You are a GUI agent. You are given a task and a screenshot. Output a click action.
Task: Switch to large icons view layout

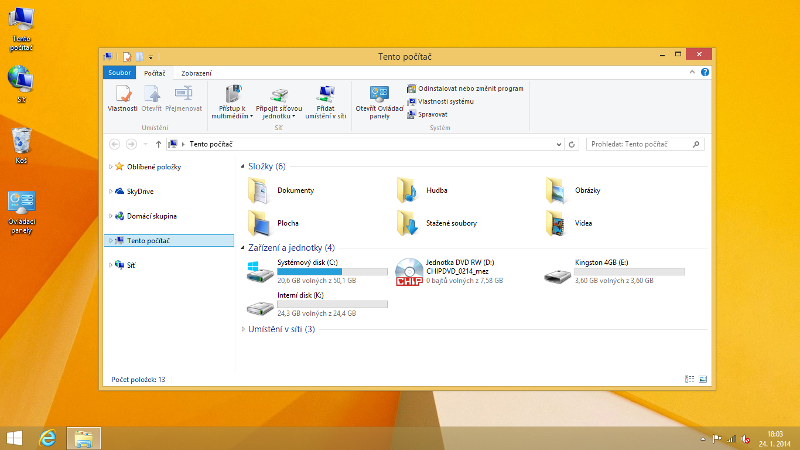pos(701,379)
